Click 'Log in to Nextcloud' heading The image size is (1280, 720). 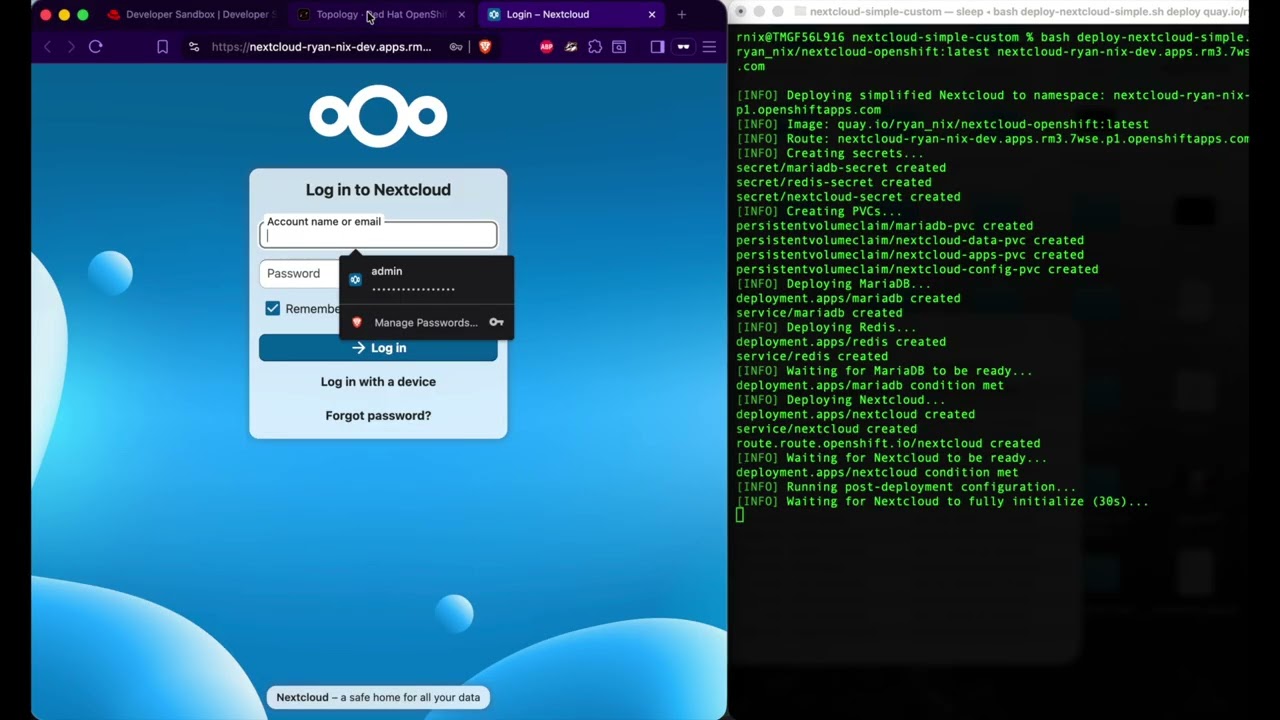378,190
